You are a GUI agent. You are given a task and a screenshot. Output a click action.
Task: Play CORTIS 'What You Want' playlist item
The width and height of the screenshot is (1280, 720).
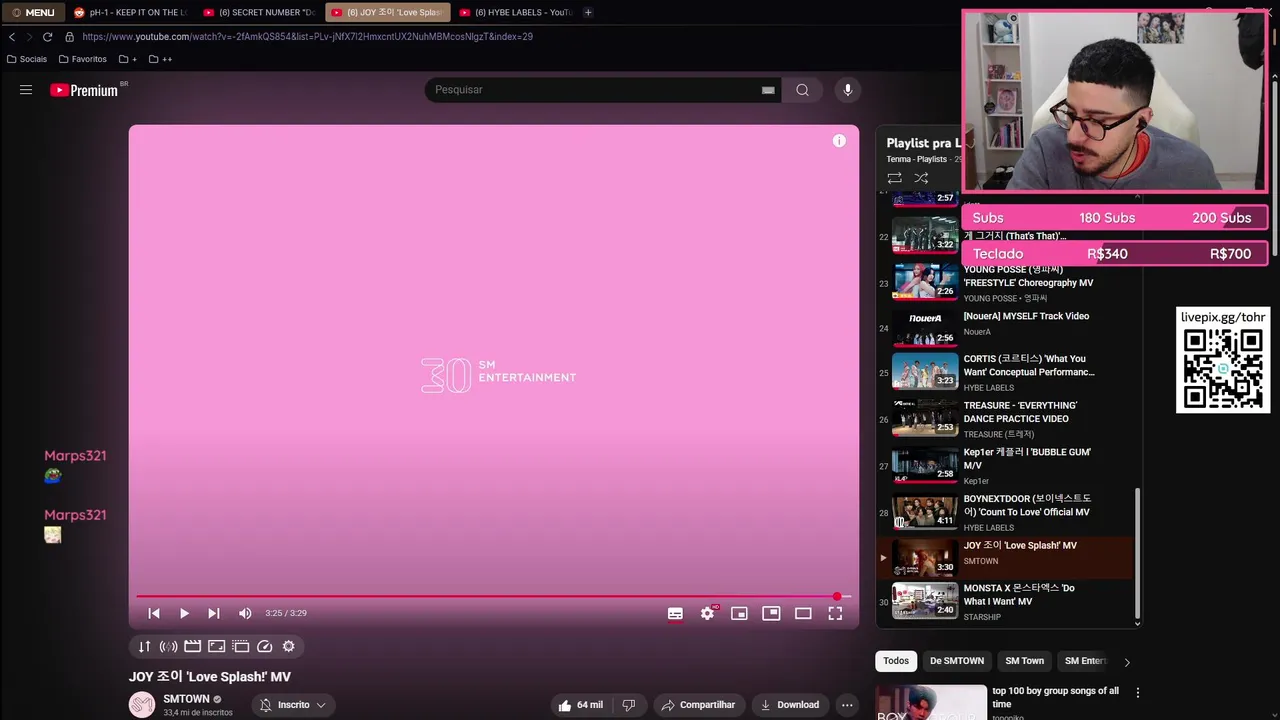click(1005, 372)
